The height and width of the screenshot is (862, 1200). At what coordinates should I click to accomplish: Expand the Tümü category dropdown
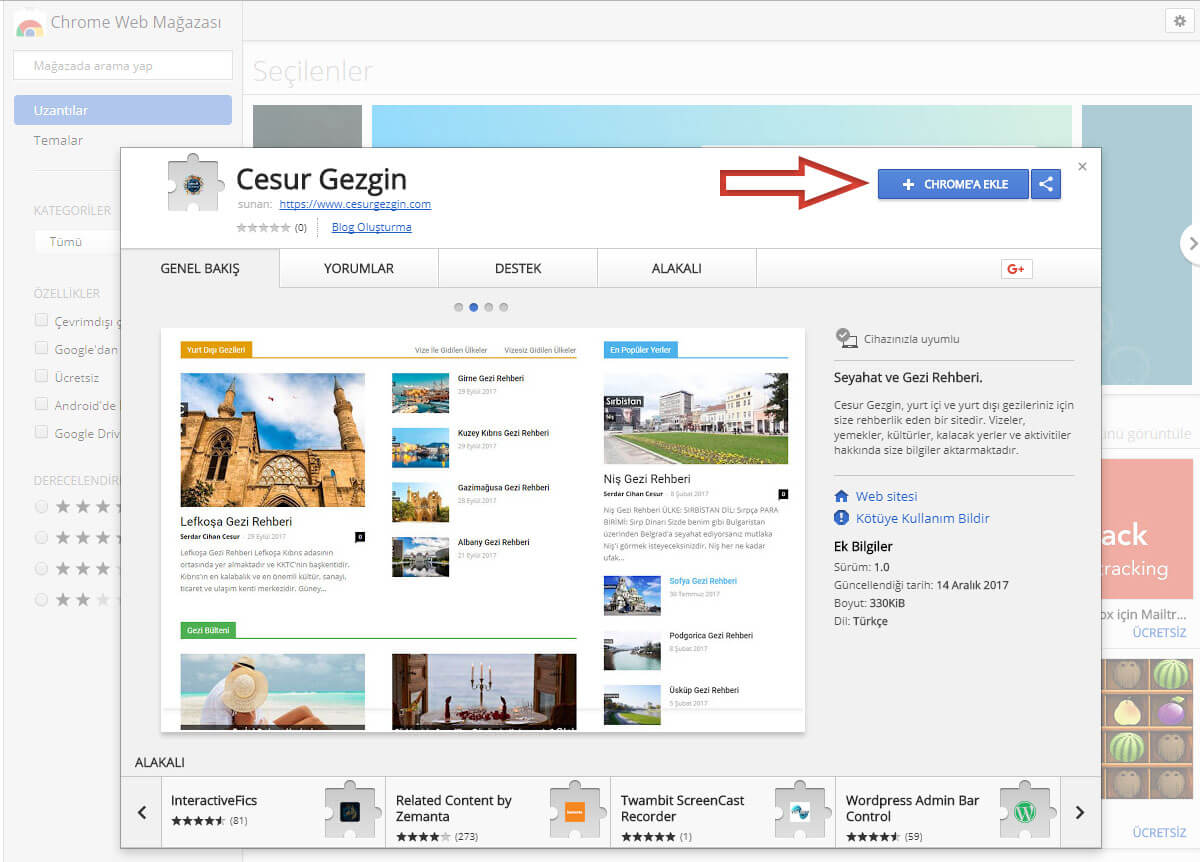pyautogui.click(x=77, y=241)
